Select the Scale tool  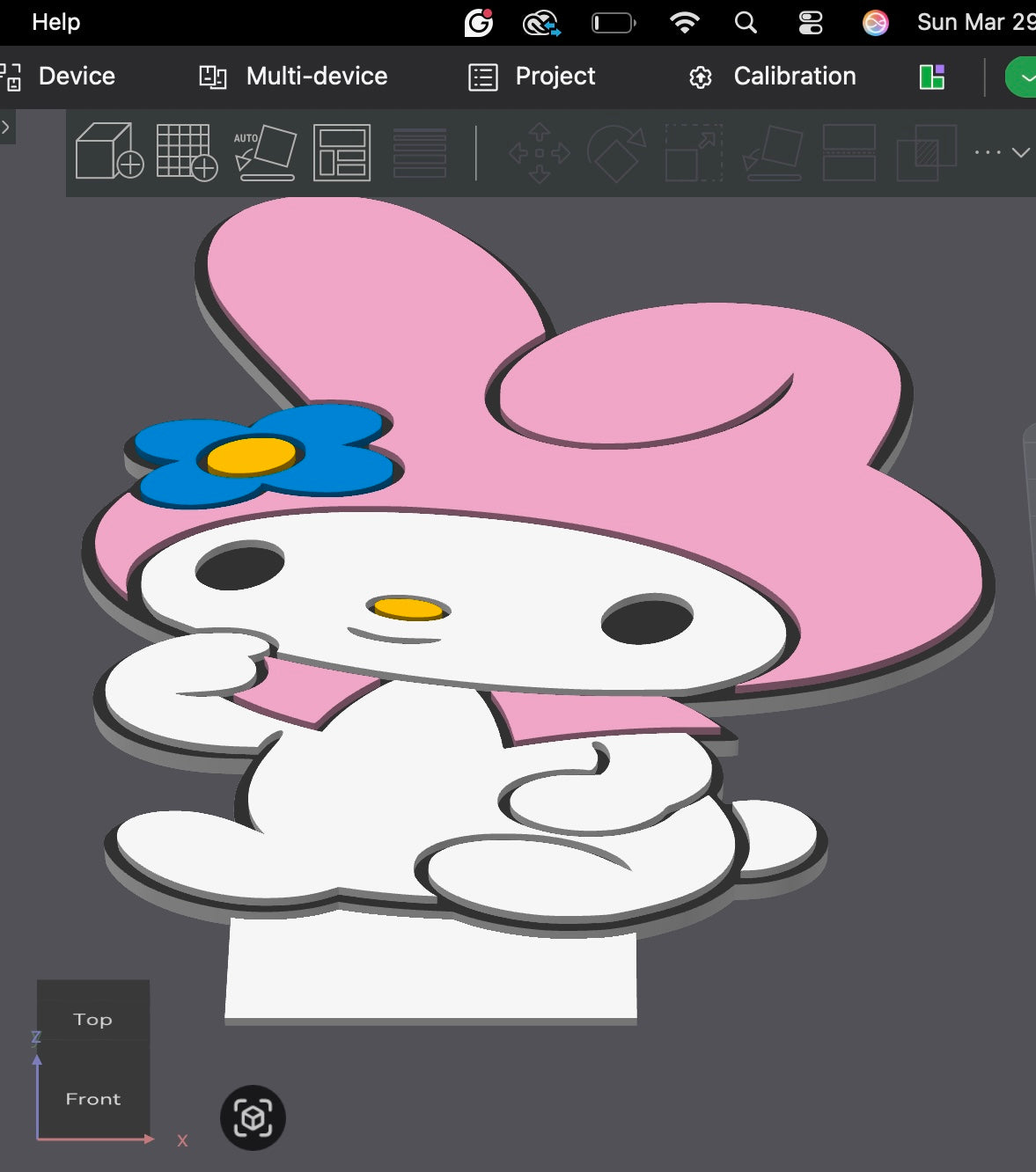(x=694, y=152)
